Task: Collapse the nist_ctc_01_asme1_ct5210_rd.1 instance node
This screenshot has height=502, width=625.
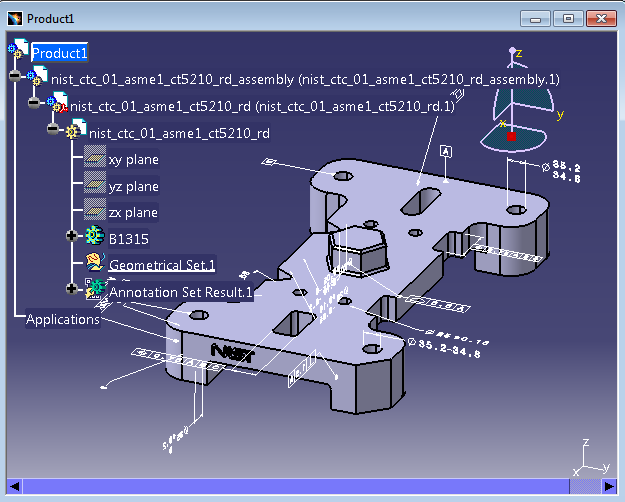Action: coord(34,102)
